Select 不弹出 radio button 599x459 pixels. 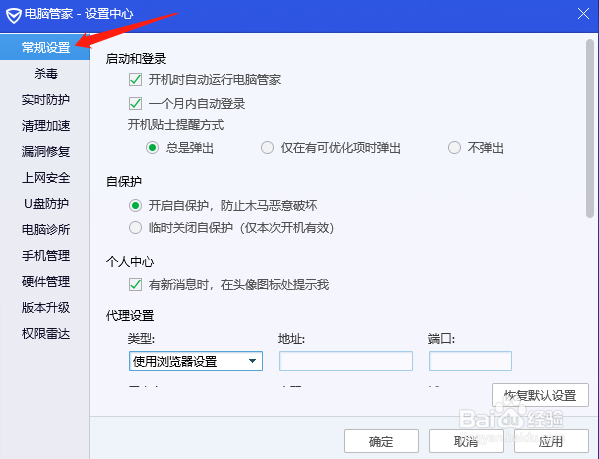[454, 147]
